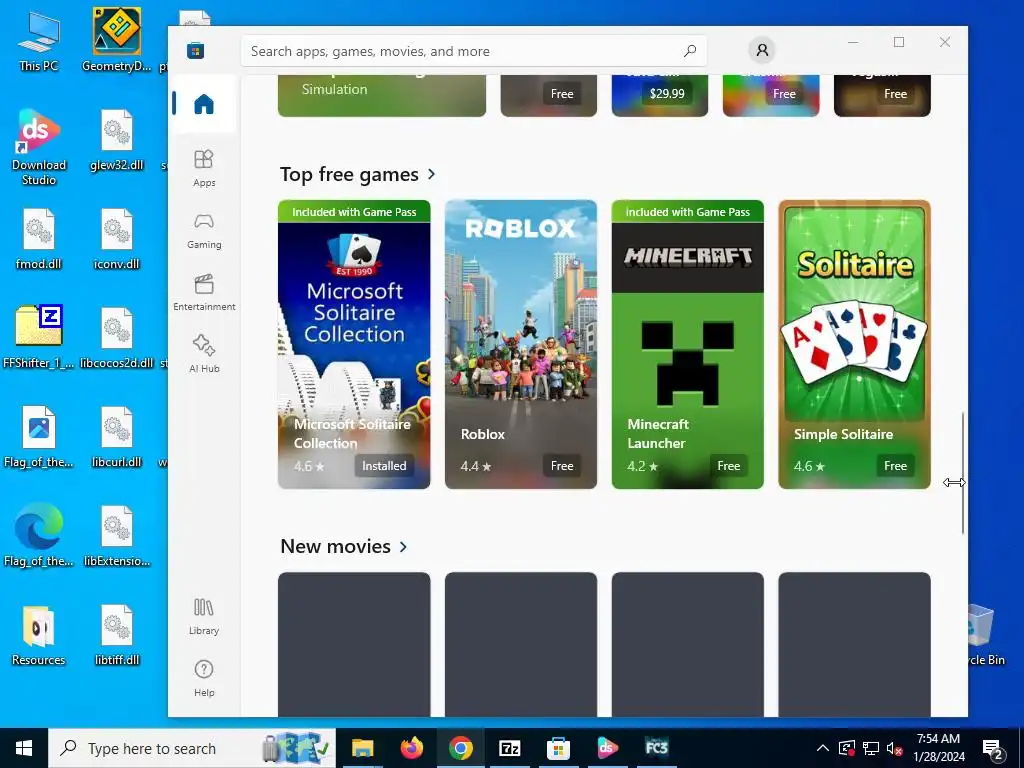Screen dimensions: 1024x768
Task: Open File Explorer from the taskbar
Action: click(362, 748)
